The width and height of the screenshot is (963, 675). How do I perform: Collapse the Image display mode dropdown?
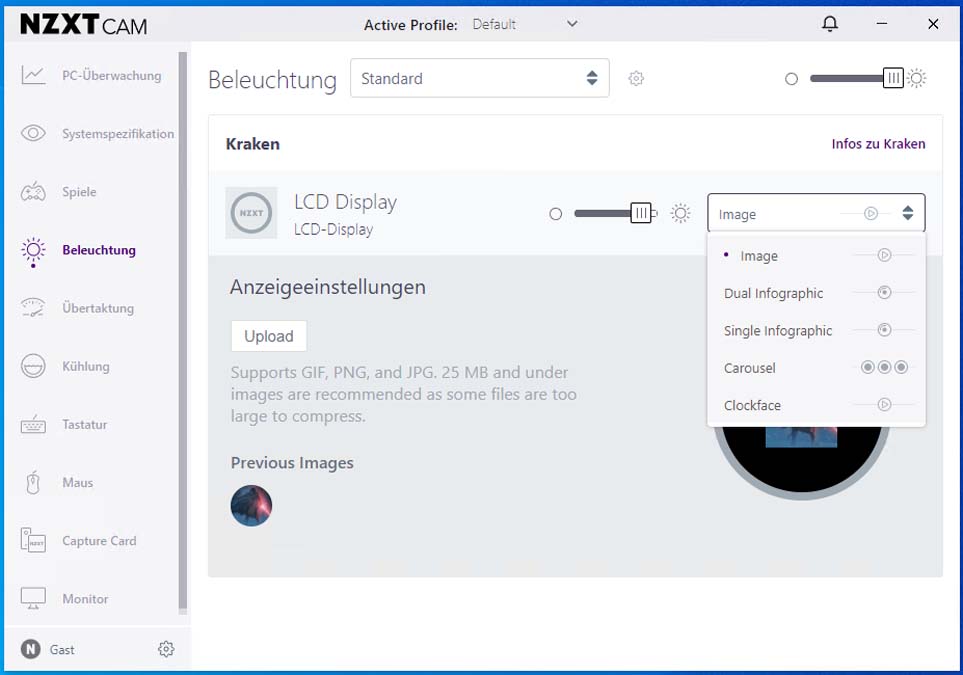point(816,213)
